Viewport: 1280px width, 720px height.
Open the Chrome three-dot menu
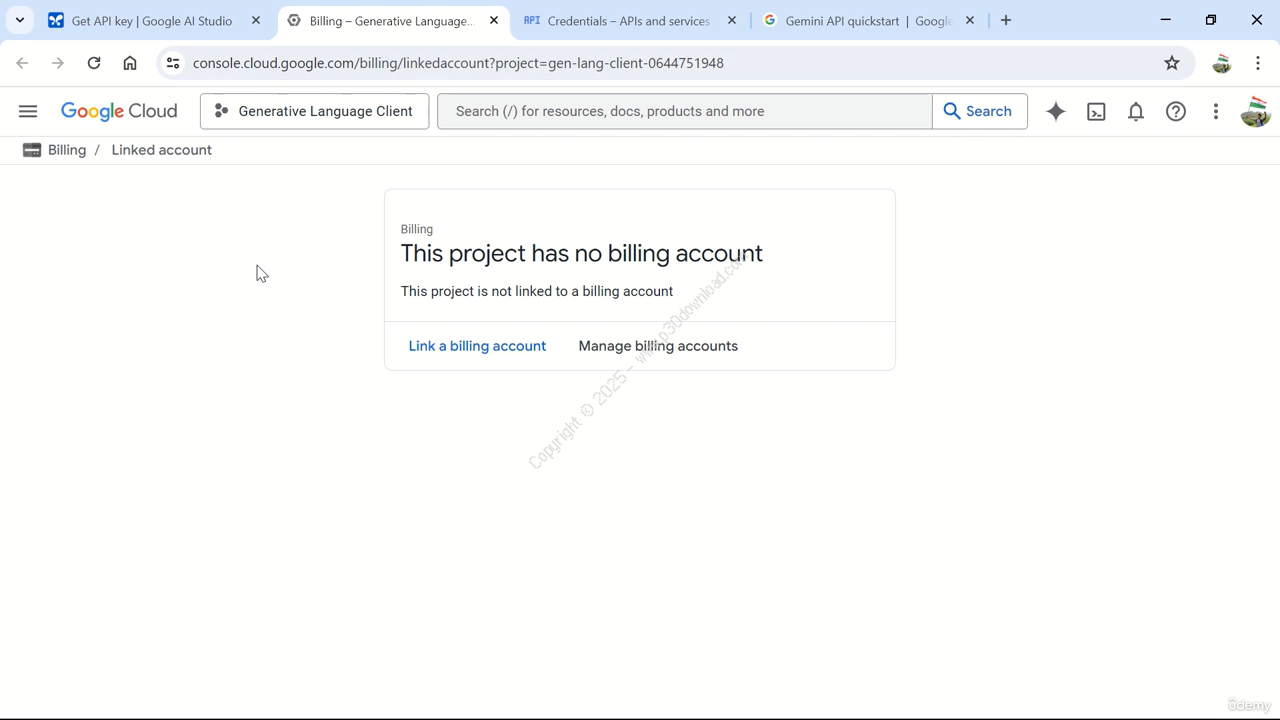point(1258,63)
